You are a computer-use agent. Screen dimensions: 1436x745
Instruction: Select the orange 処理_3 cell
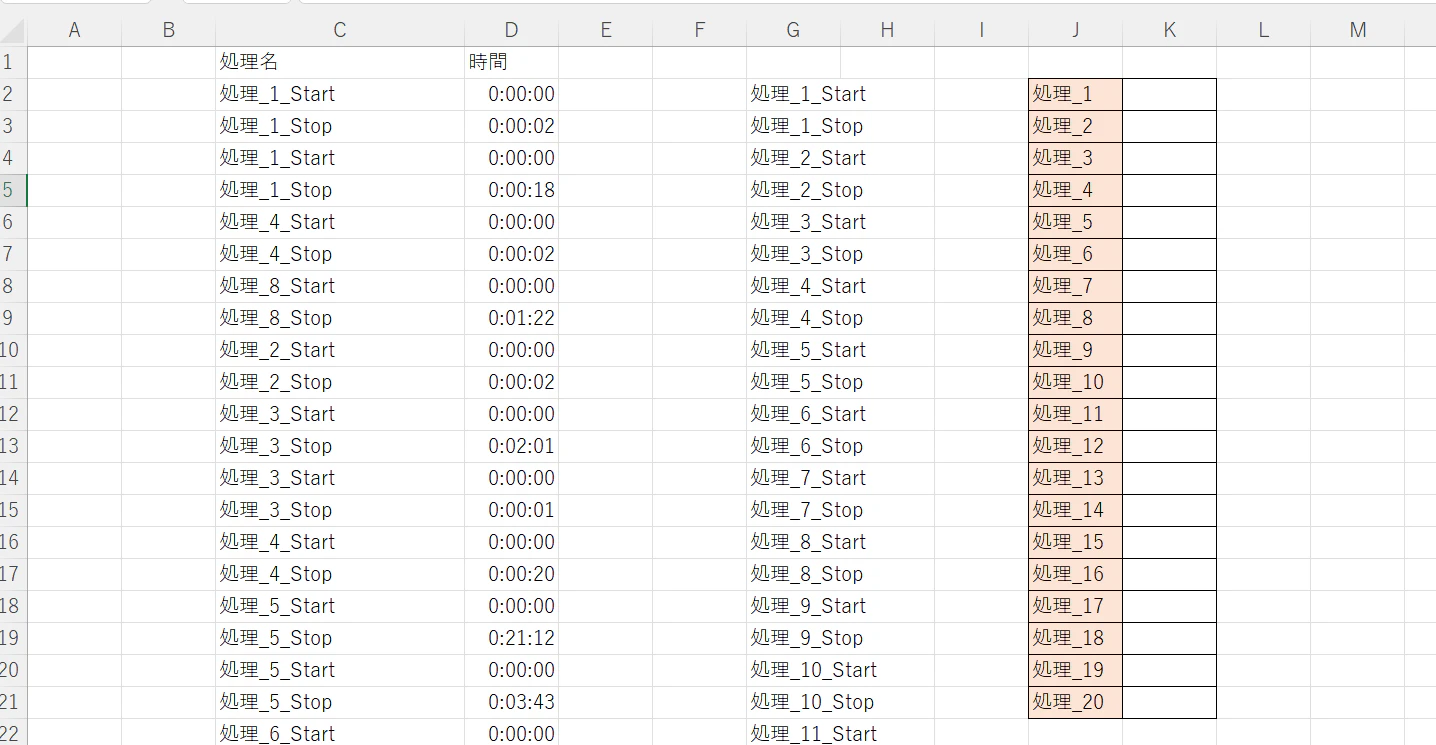point(1075,158)
